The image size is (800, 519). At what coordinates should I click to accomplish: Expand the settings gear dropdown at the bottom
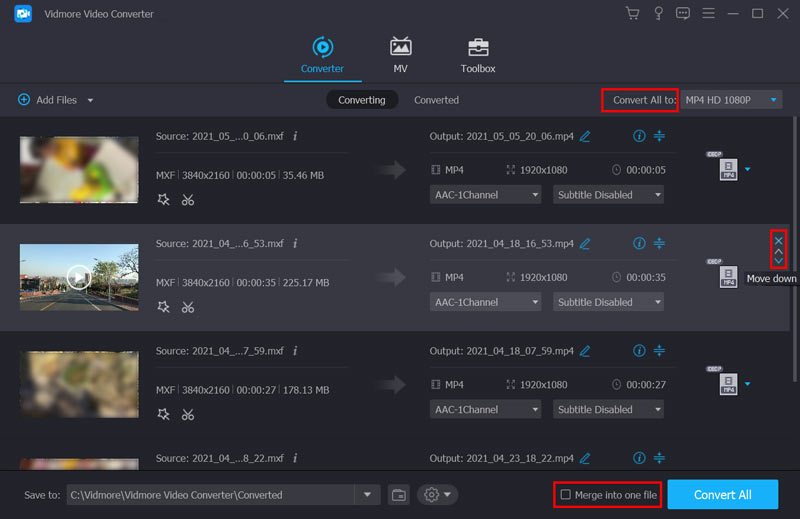click(438, 495)
